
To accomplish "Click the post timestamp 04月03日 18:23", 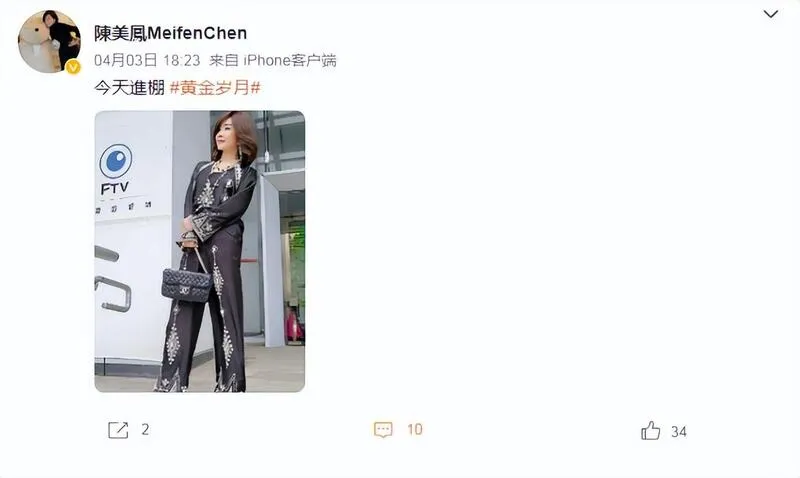I will 147,61.
